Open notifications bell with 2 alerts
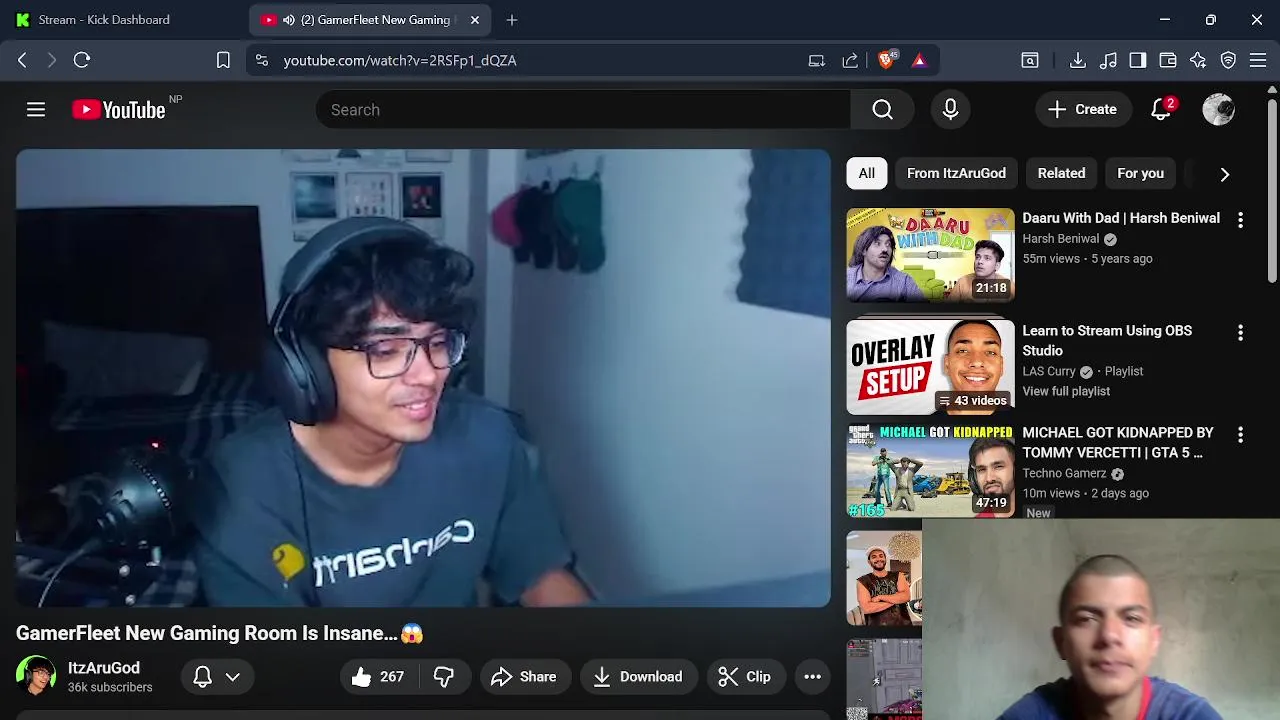 pos(1161,110)
